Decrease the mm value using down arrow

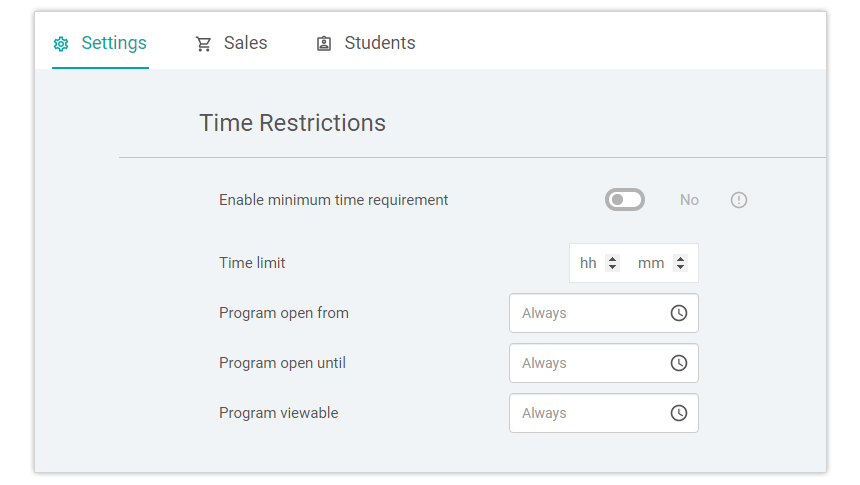click(681, 267)
